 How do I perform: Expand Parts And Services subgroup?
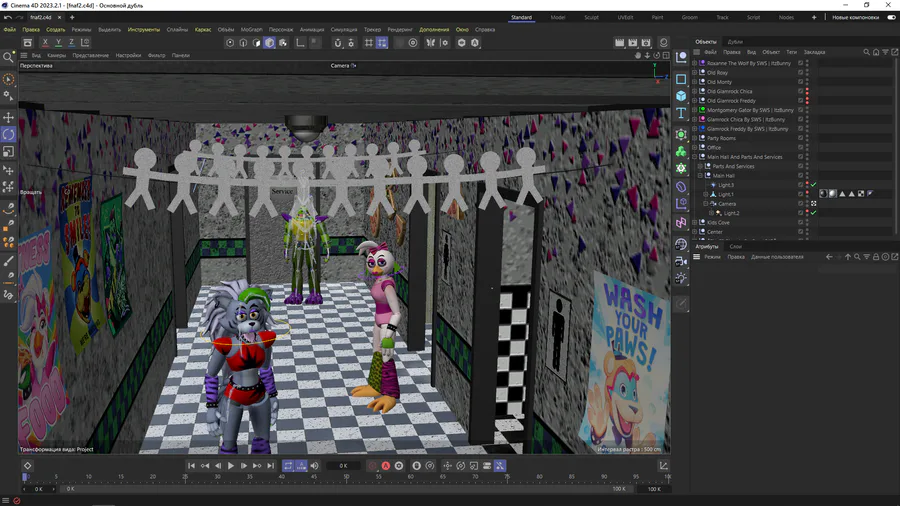point(700,166)
